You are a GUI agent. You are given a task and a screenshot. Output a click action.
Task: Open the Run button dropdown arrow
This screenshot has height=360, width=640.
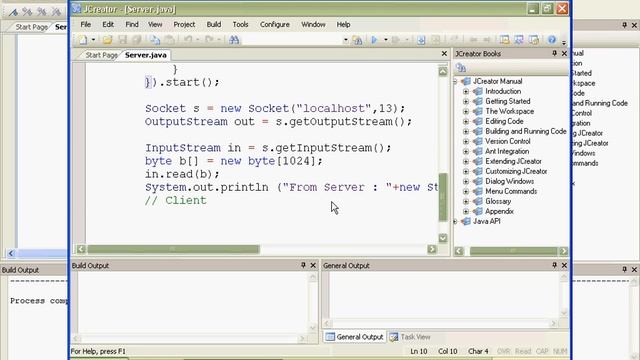pos(385,40)
